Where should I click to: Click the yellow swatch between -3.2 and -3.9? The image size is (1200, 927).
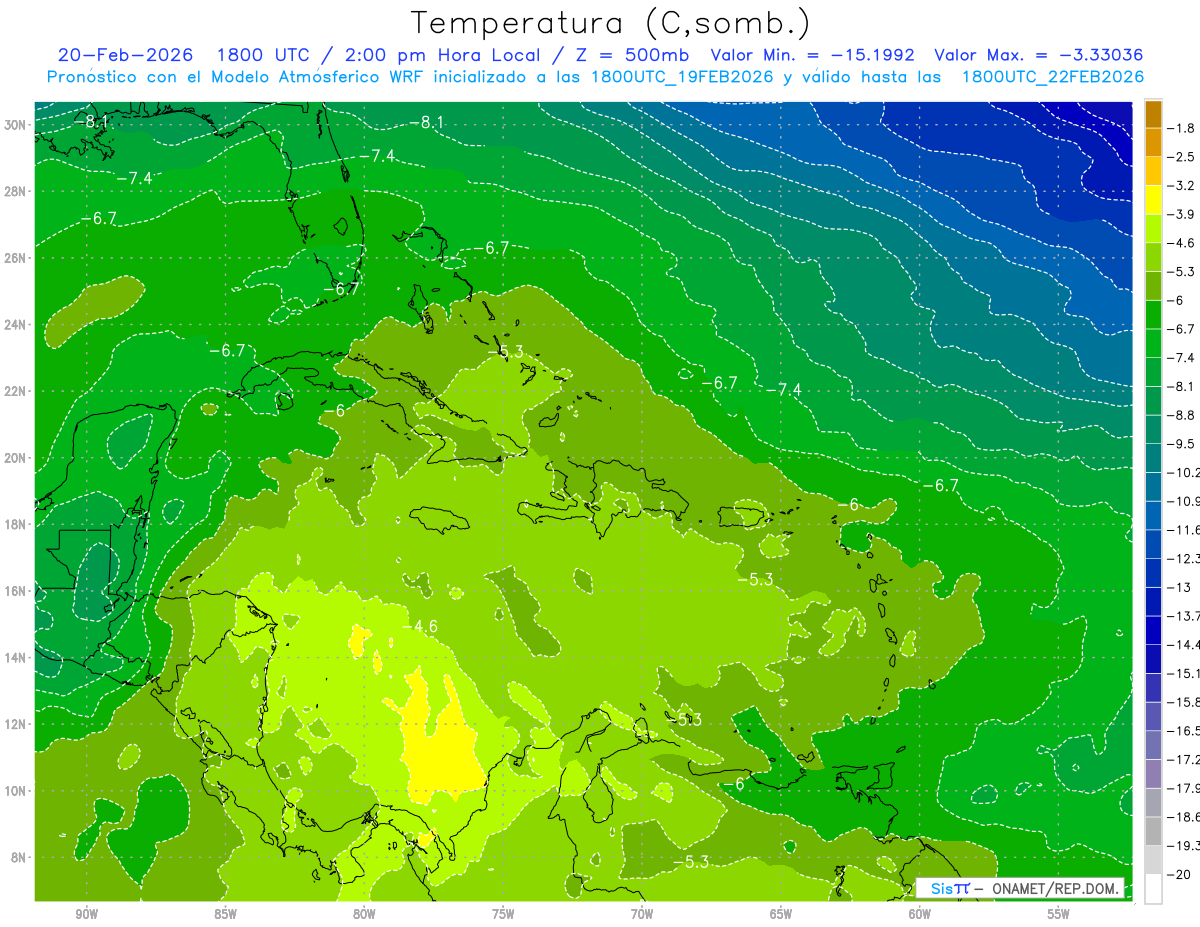coord(1154,200)
